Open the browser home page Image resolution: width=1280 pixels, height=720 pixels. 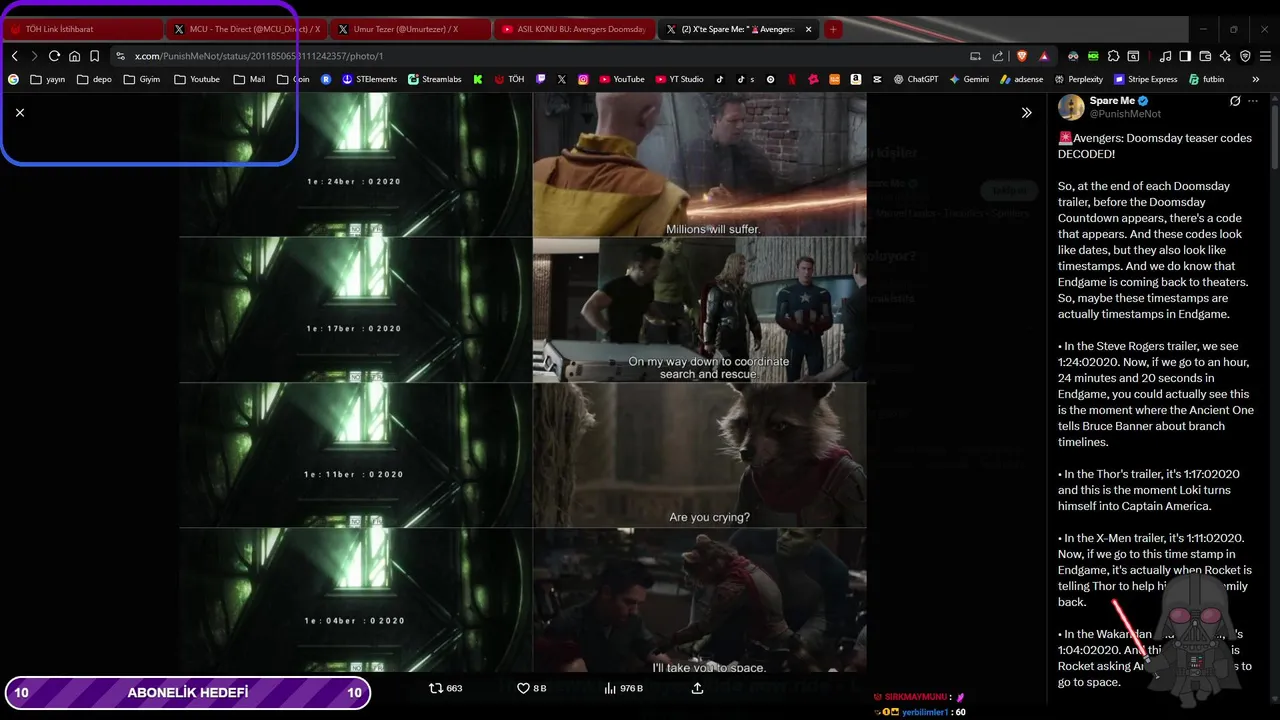[x=74, y=56]
